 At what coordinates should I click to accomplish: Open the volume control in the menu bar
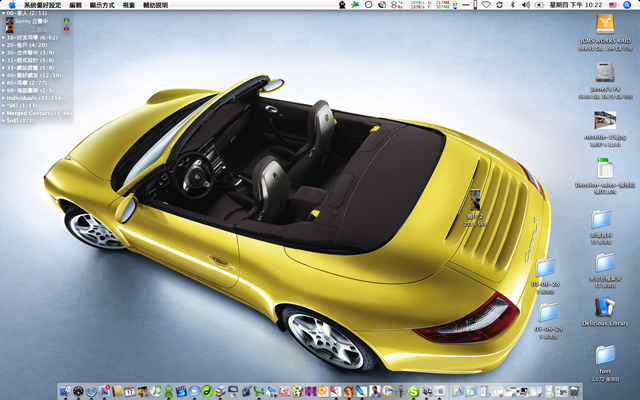click(526, 5)
